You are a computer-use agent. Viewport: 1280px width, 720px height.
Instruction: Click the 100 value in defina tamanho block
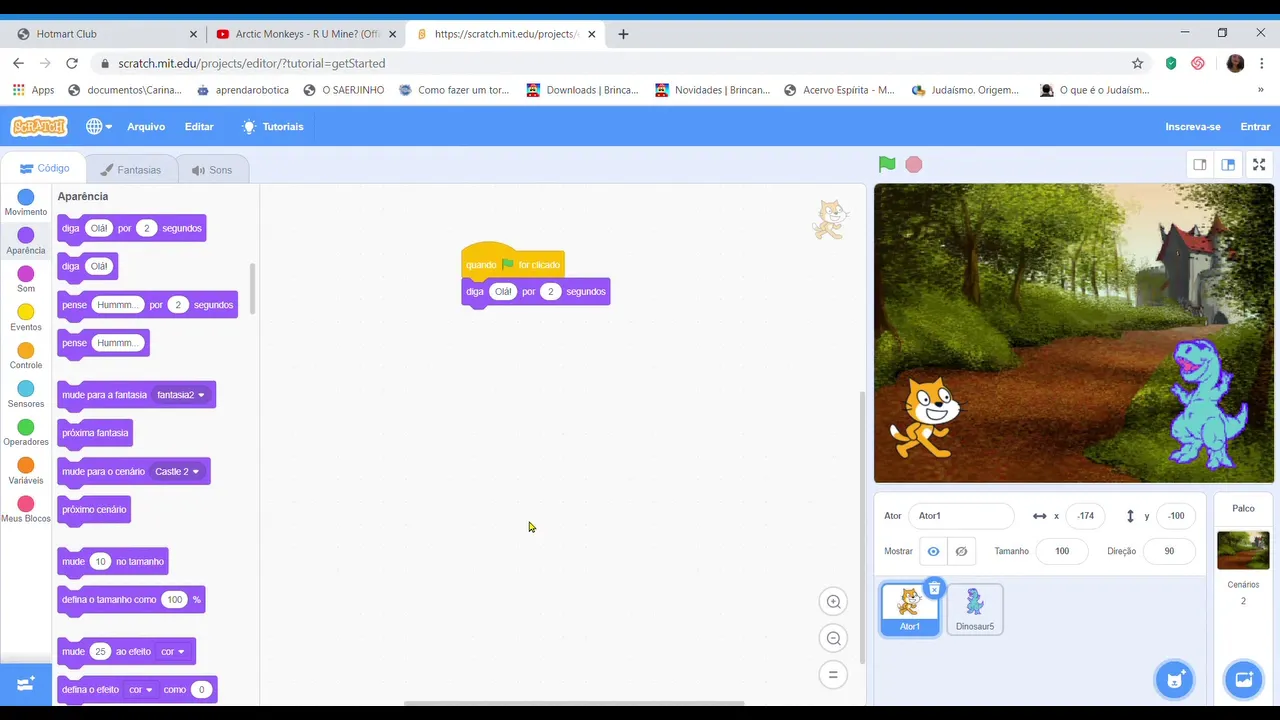pyautogui.click(x=175, y=600)
